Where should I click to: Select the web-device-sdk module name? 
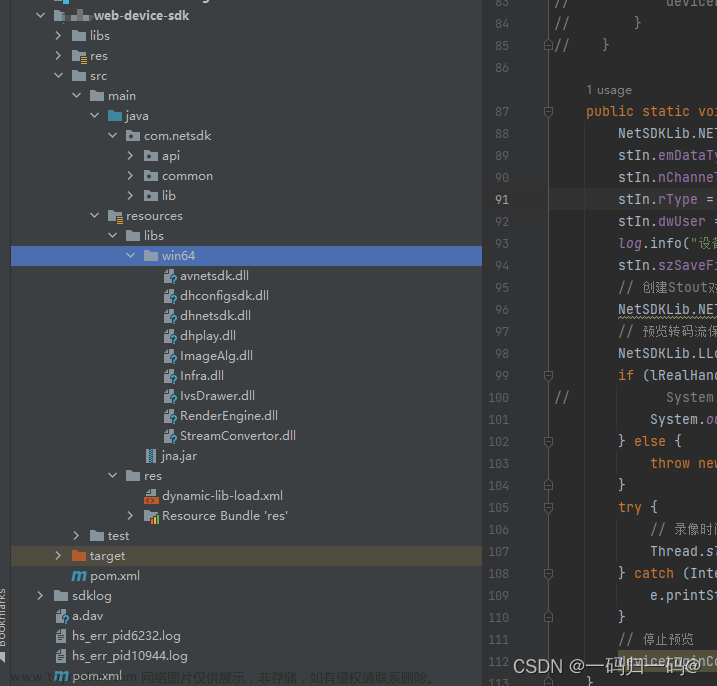pyautogui.click(x=141, y=16)
